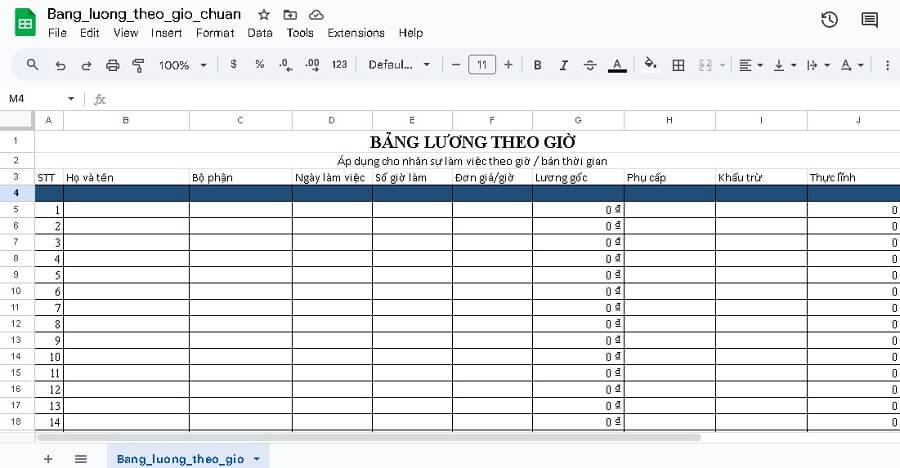900x468 pixels.
Task: Select the 'Khấu trừ' header cell
Action: 761,177
